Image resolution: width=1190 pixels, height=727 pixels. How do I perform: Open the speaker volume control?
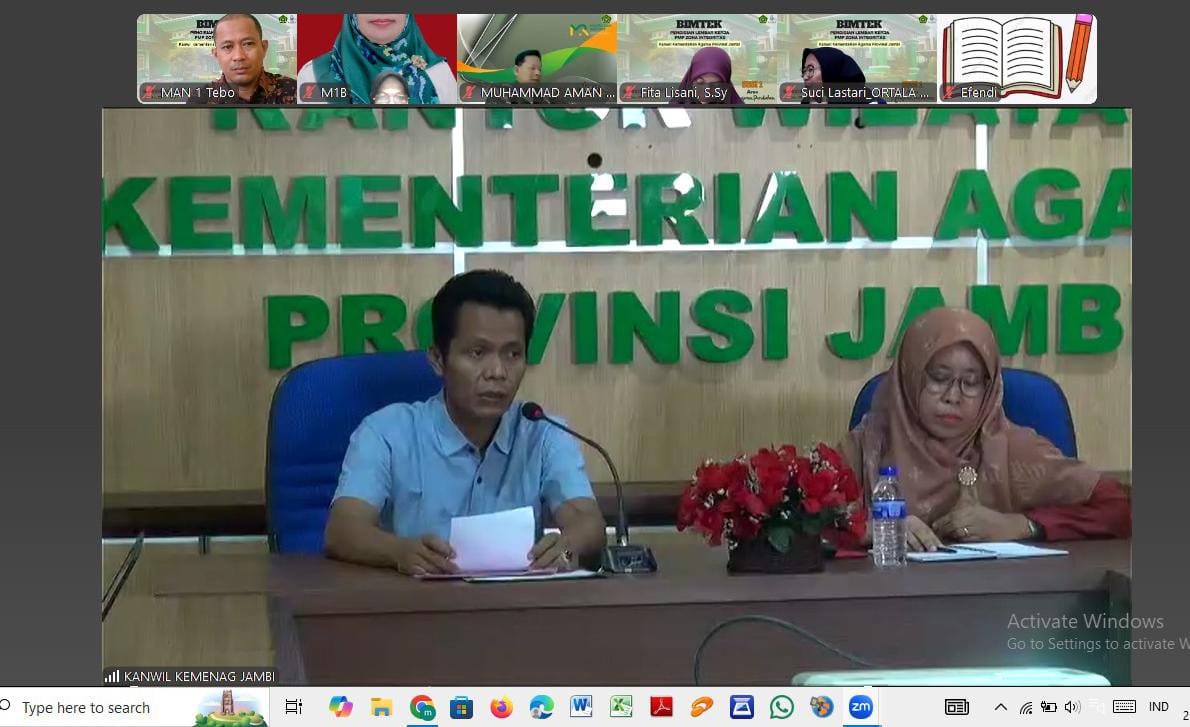tap(1072, 707)
